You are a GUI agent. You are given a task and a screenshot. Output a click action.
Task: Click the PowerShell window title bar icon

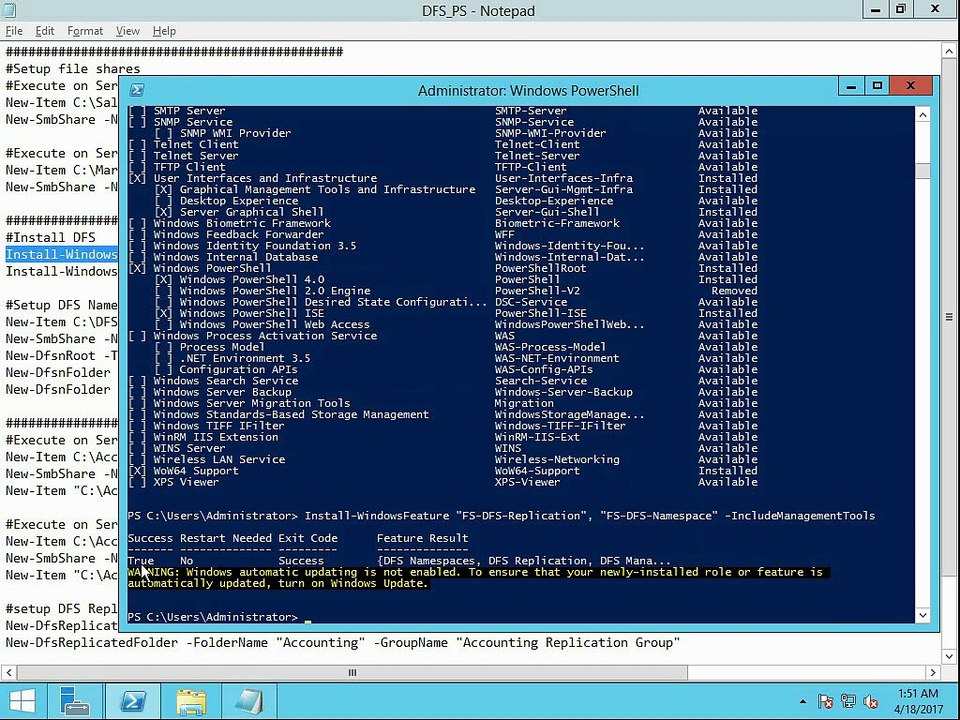pyautogui.click(x=137, y=90)
